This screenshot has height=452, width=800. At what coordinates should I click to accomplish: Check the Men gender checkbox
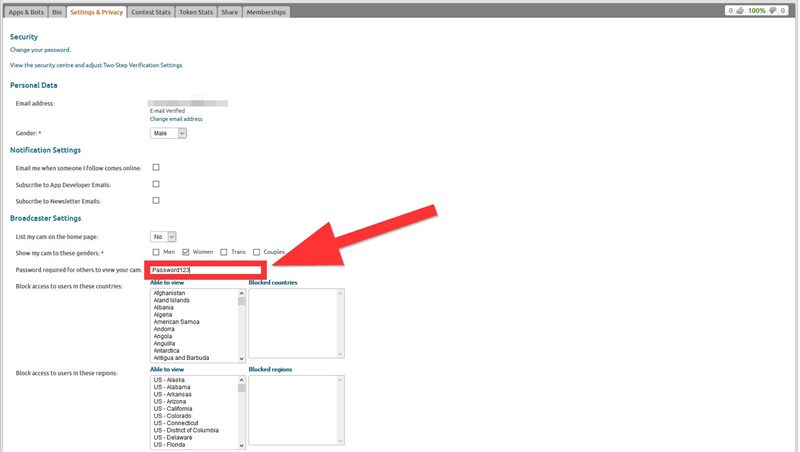click(156, 252)
